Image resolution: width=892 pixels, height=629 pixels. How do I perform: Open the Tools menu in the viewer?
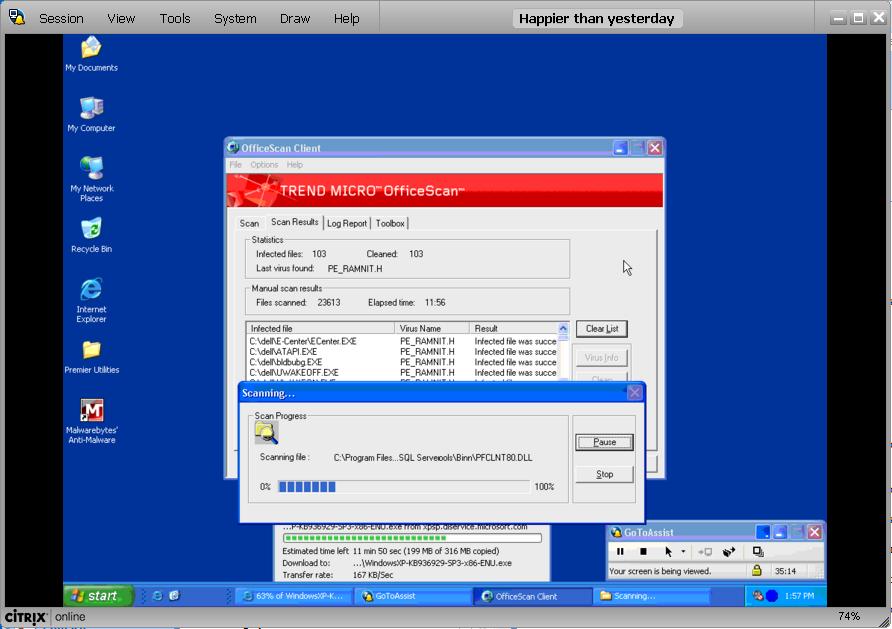tap(175, 18)
